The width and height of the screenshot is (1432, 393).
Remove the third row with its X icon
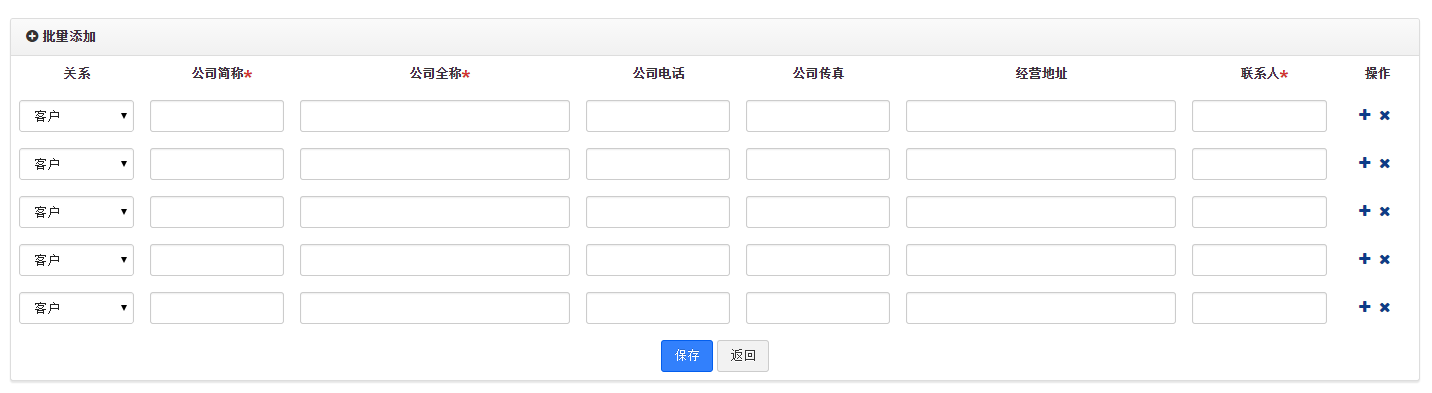1385,212
